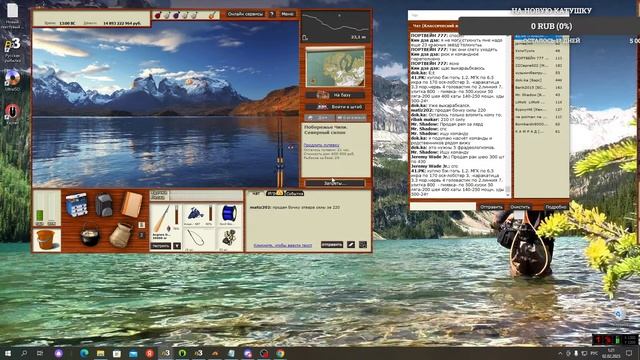Image resolution: width=640 pixels, height=360 pixels.
Task: Select tackle slot button 1
Action: [142, 224]
